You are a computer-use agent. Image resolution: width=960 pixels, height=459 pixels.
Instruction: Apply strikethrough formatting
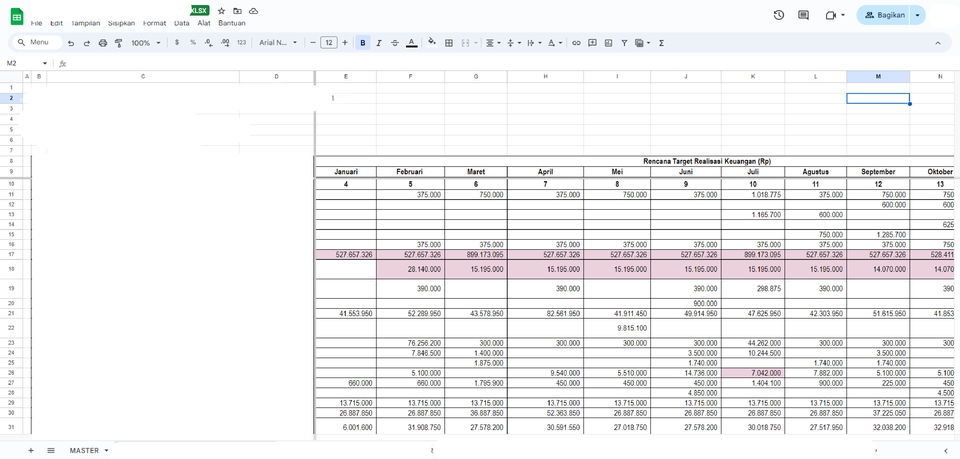click(395, 43)
